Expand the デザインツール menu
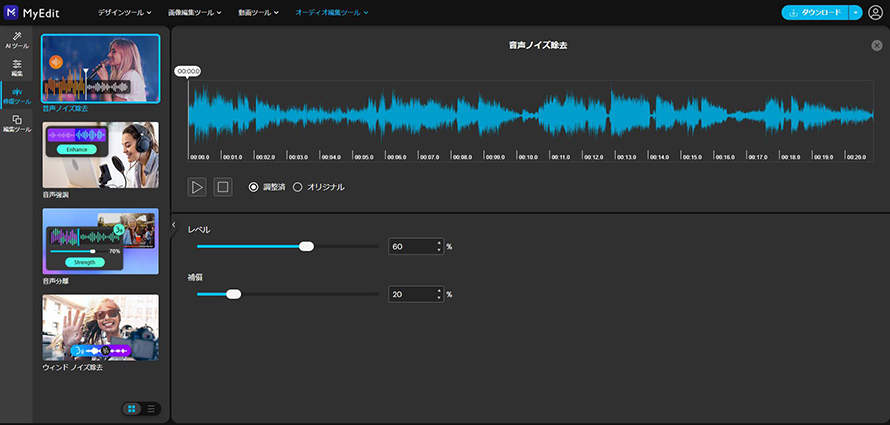 pos(125,13)
